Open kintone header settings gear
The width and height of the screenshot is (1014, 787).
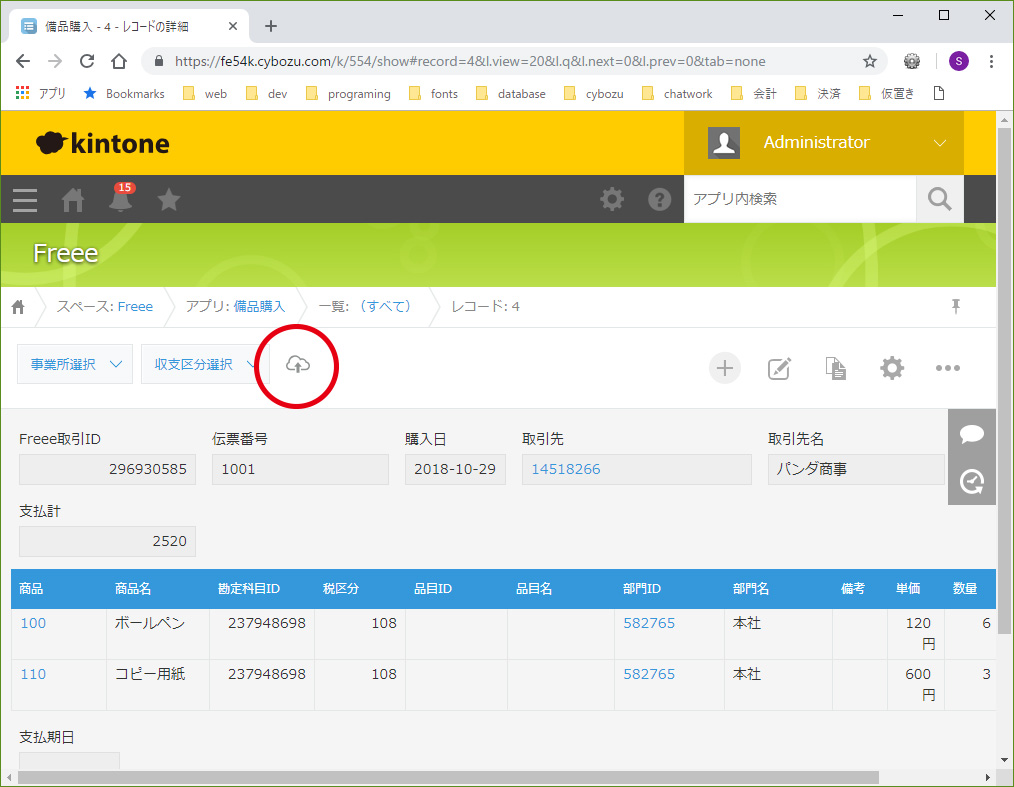612,199
